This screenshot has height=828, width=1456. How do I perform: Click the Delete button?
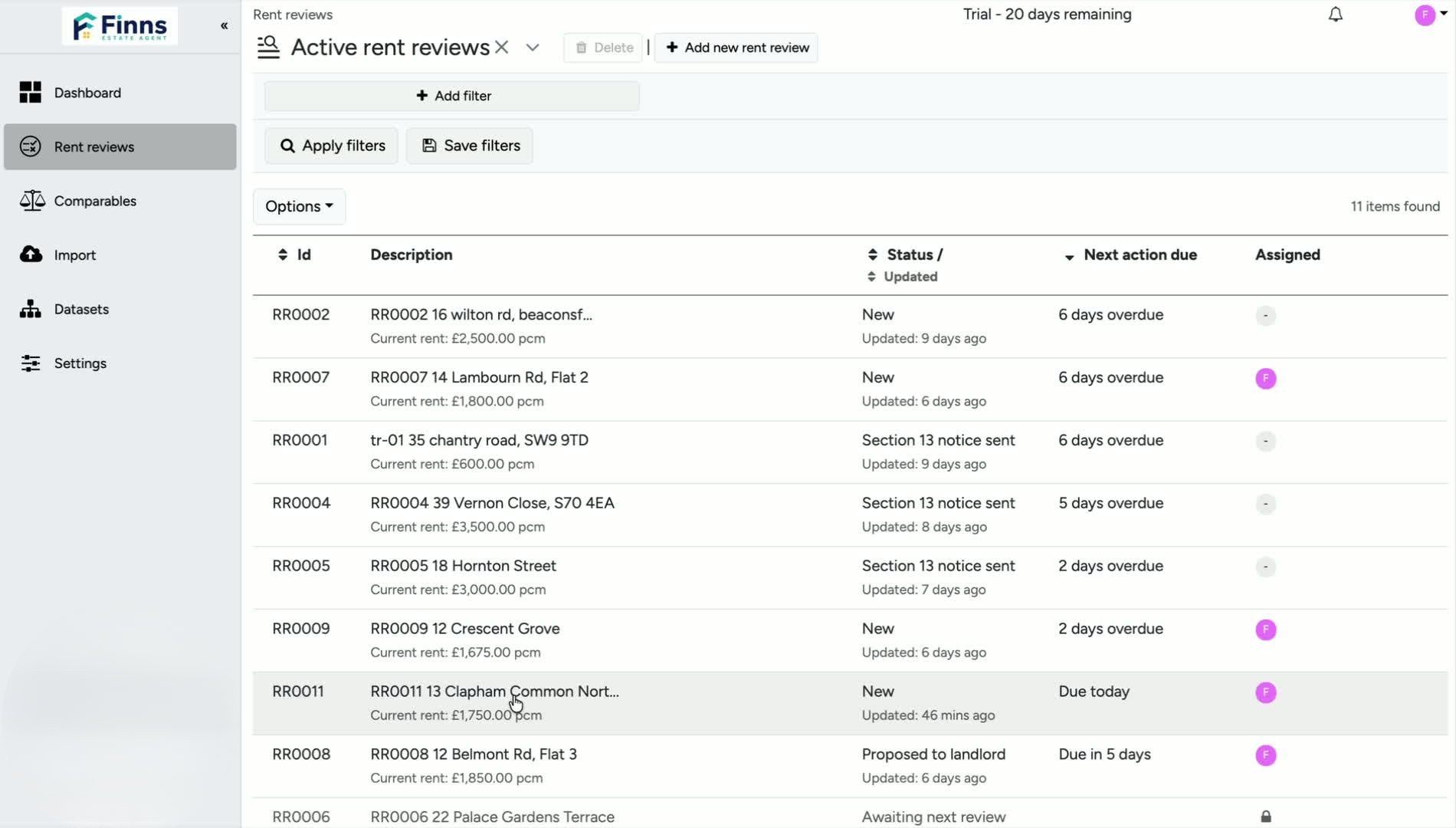pyautogui.click(x=603, y=48)
